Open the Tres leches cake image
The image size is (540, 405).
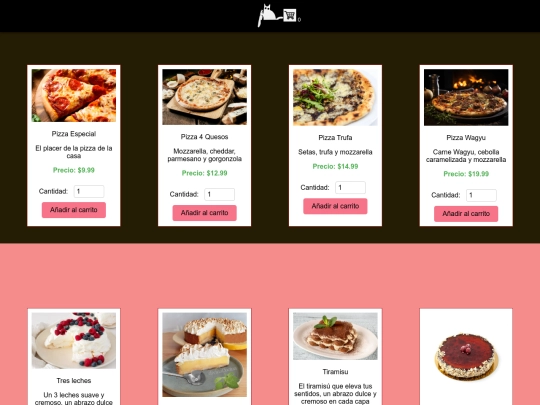(74, 341)
